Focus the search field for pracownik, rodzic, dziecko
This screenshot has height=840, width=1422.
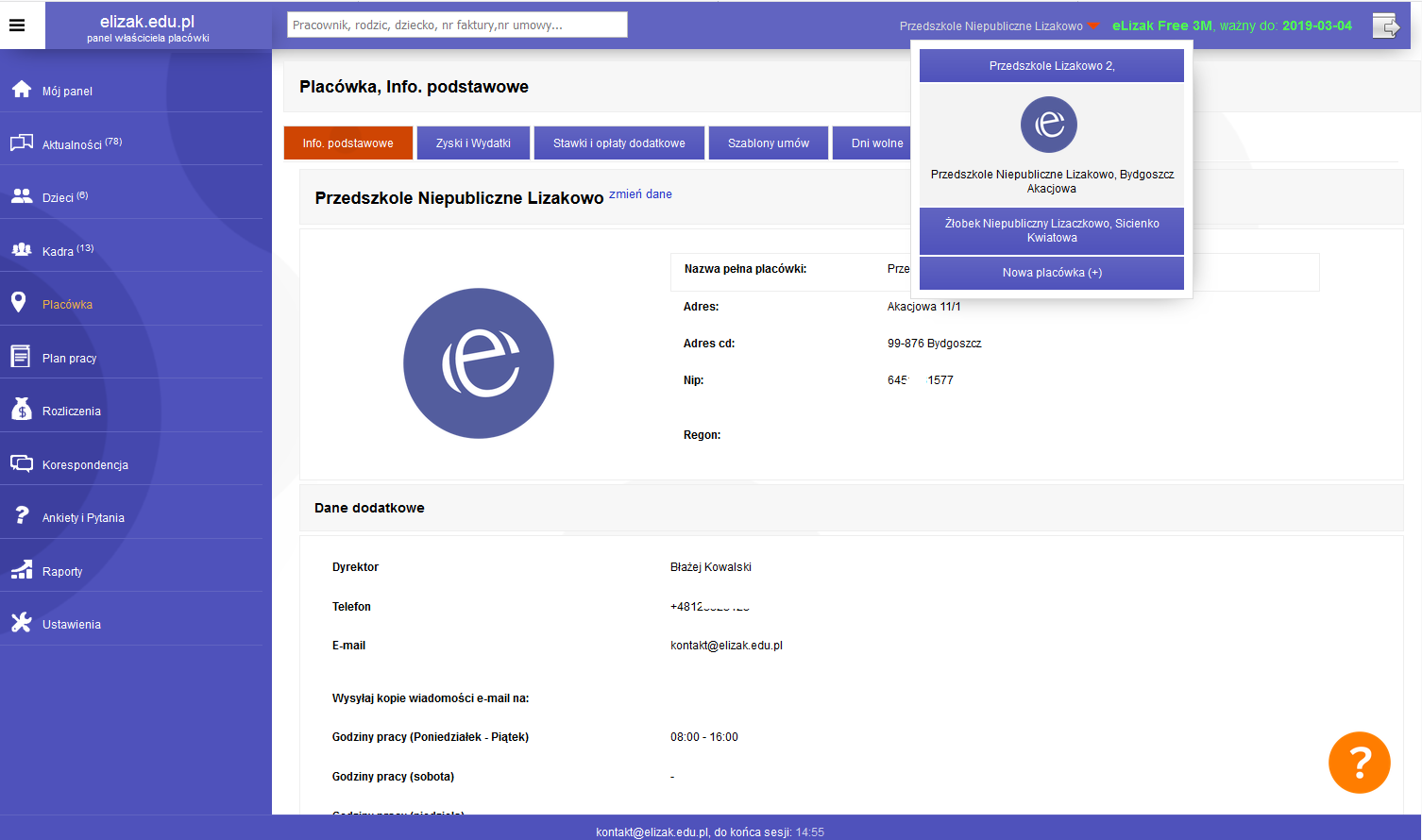click(x=457, y=25)
